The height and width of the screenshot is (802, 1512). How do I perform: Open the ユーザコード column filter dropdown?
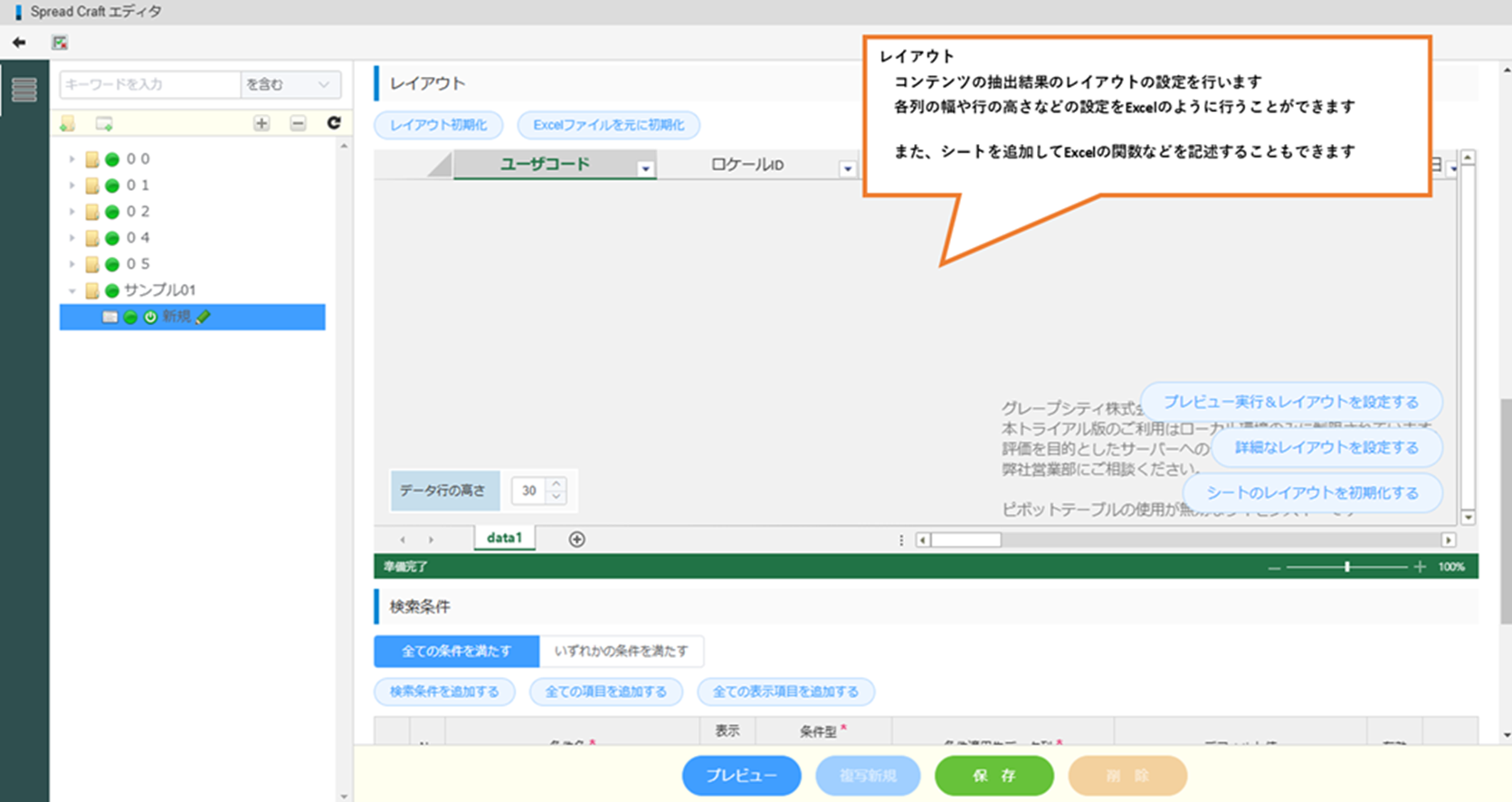coord(645,169)
